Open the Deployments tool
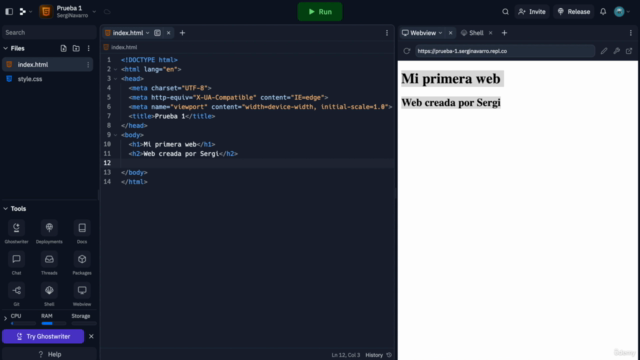This screenshot has width=640, height=360. [x=49, y=231]
